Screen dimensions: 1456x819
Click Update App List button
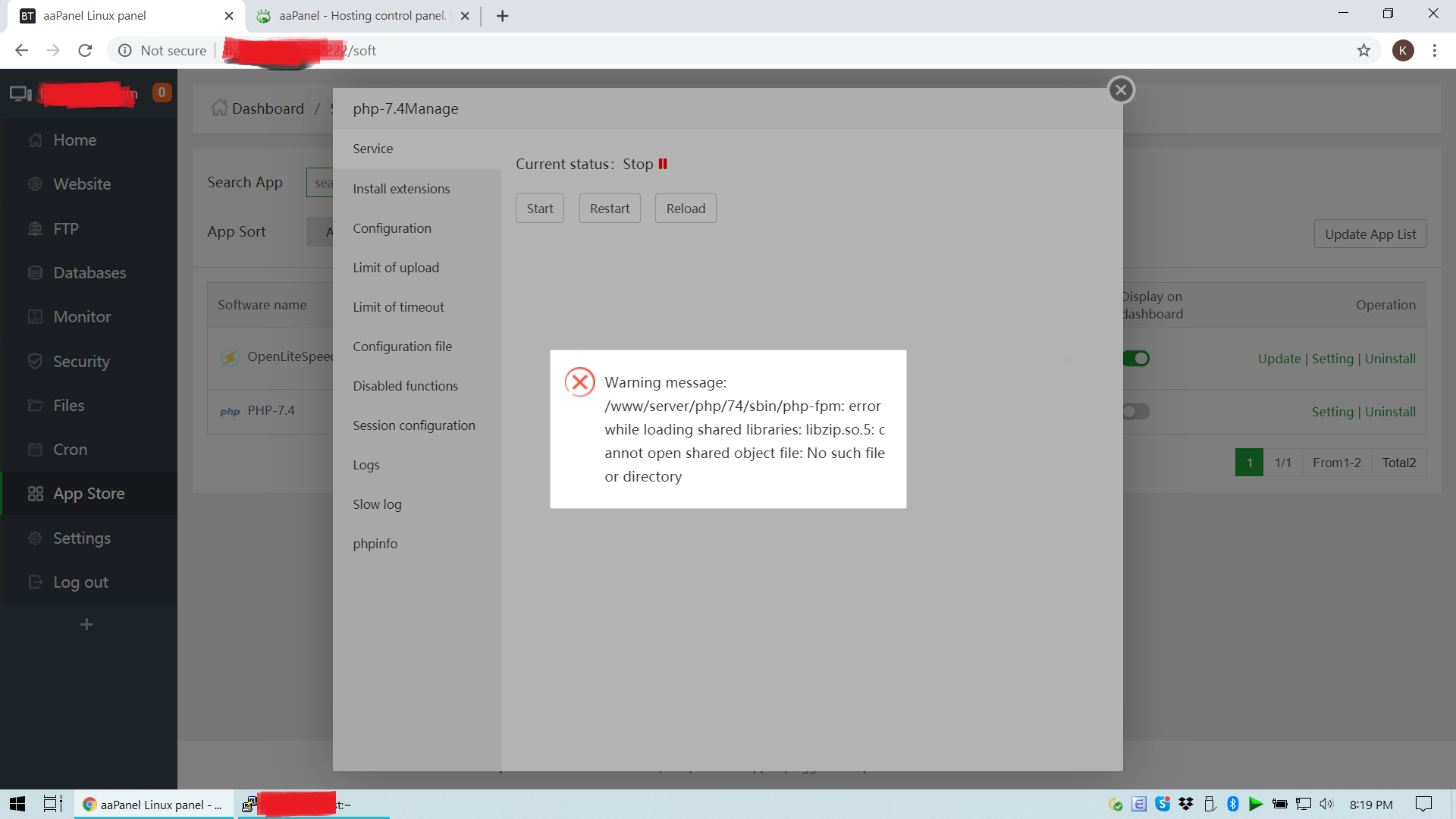tap(1370, 234)
